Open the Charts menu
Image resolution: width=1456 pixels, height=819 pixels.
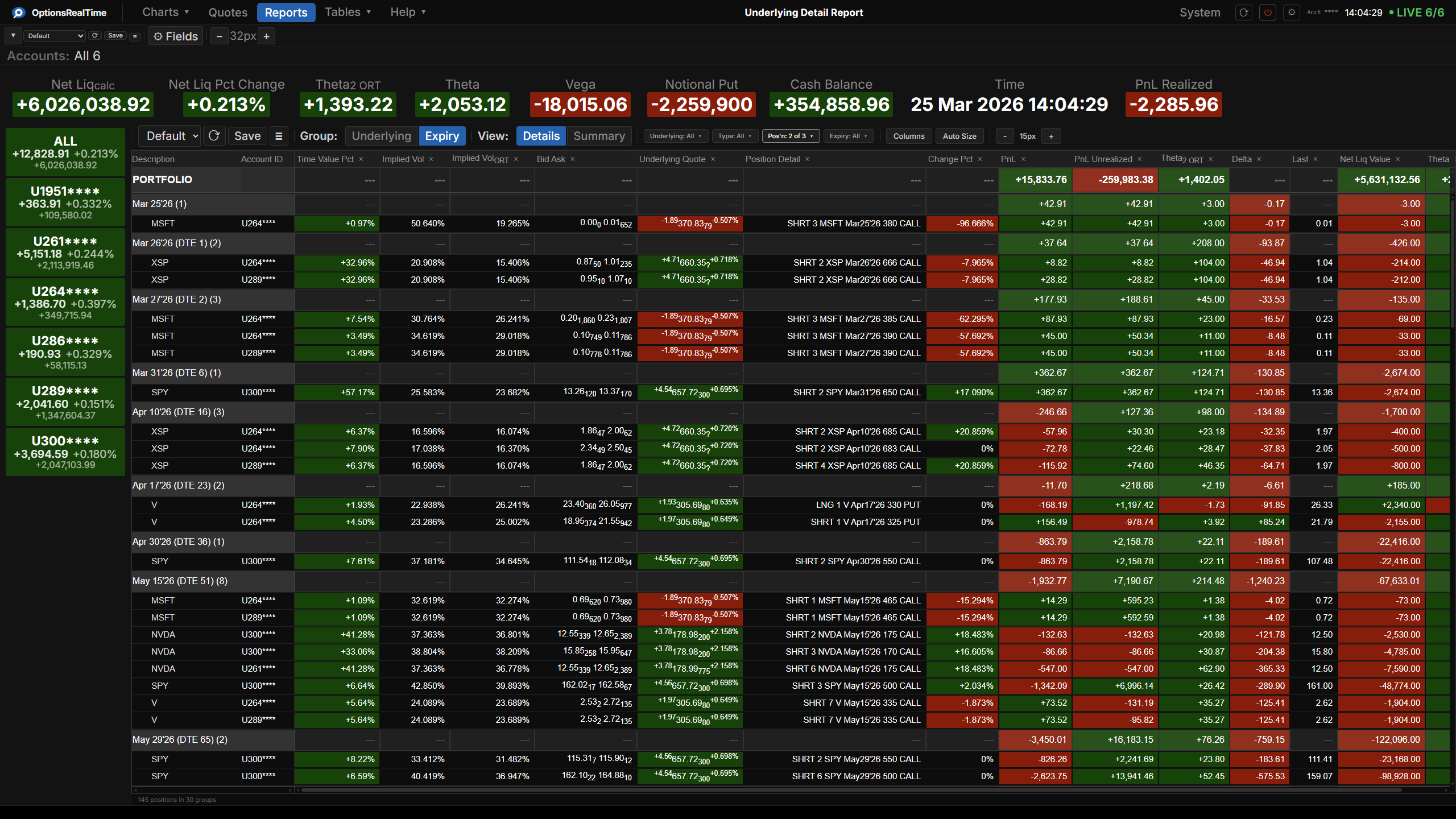pos(165,13)
